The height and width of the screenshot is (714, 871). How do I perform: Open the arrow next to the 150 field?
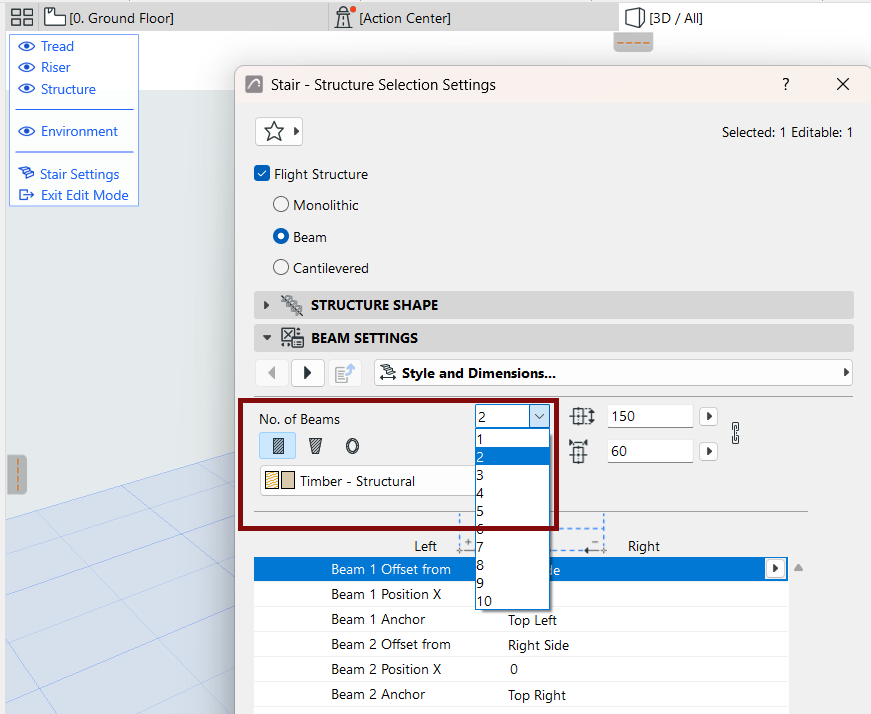(x=709, y=416)
